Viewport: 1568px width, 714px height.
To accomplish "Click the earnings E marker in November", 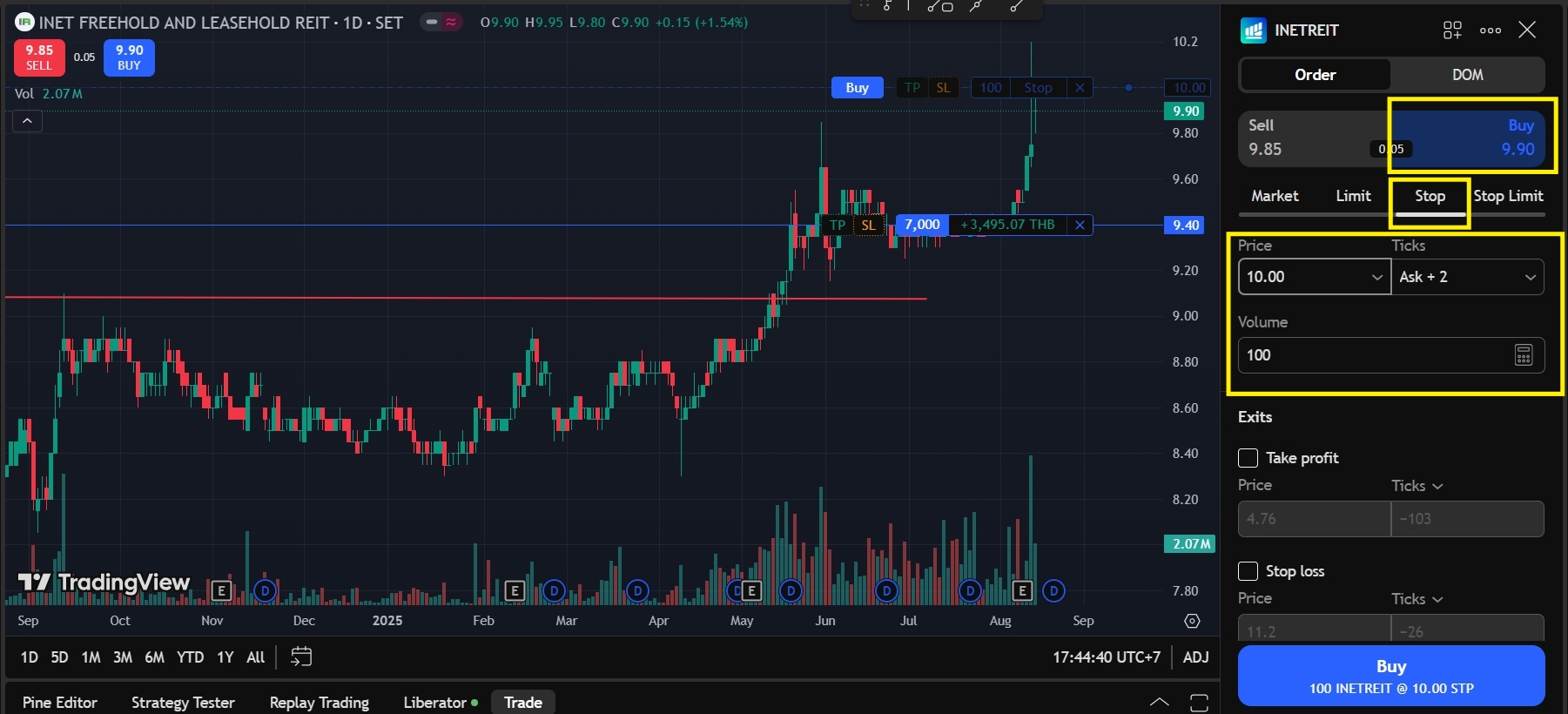I will [x=221, y=591].
